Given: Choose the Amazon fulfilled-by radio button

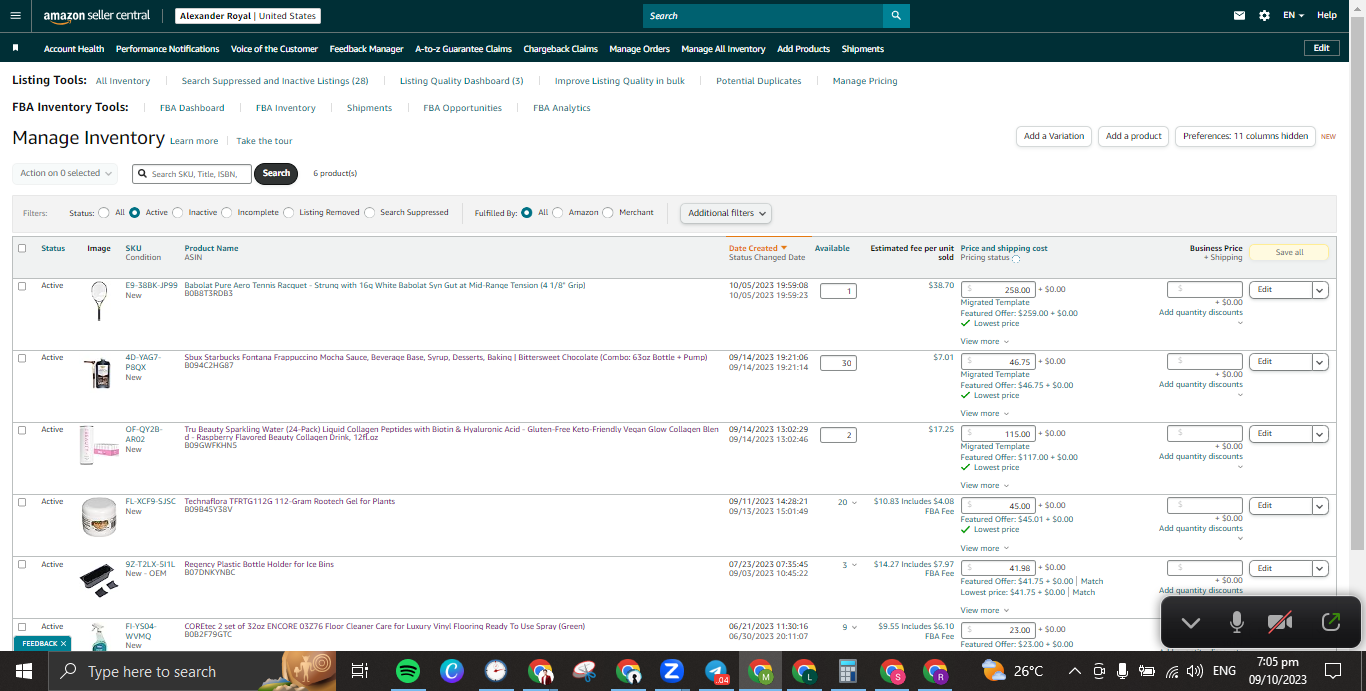Looking at the screenshot, I should click(x=558, y=212).
